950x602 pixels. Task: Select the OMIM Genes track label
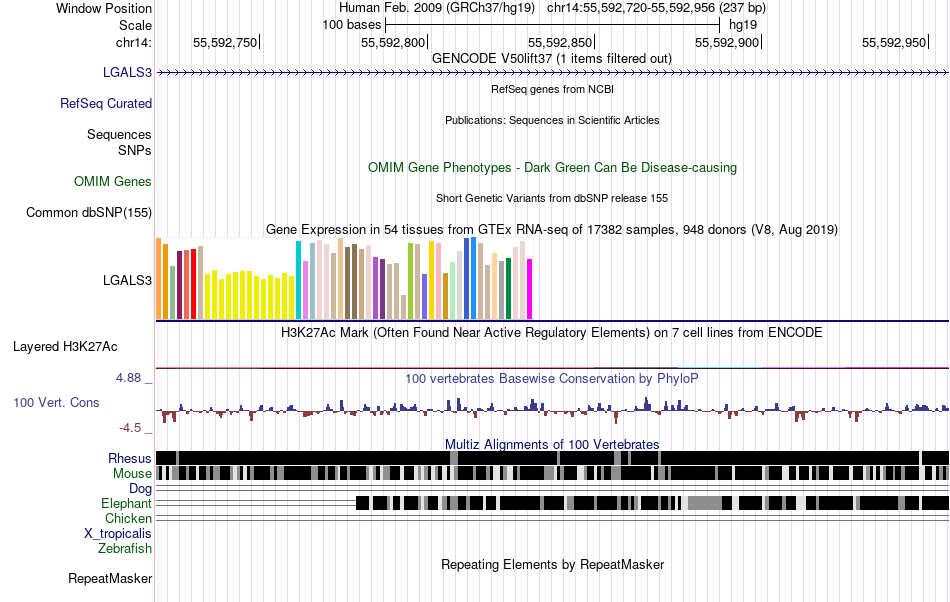pos(113,182)
